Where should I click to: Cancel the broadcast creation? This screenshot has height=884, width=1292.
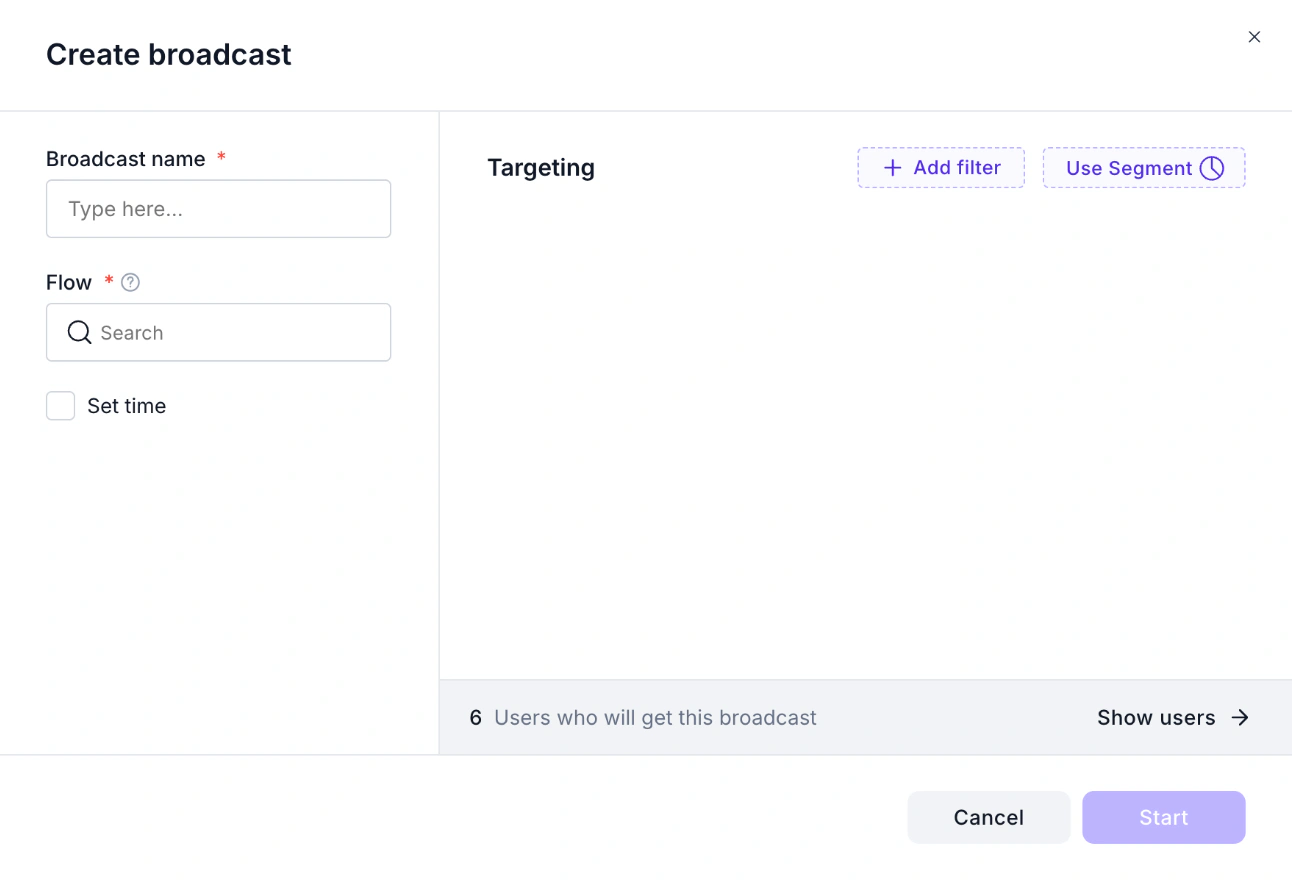pyautogui.click(x=989, y=818)
